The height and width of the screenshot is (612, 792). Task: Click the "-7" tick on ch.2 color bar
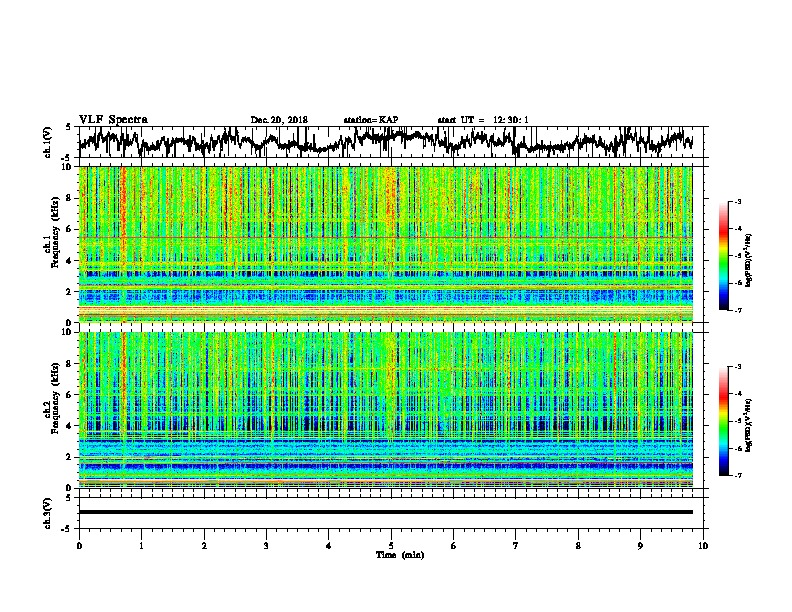pos(738,476)
